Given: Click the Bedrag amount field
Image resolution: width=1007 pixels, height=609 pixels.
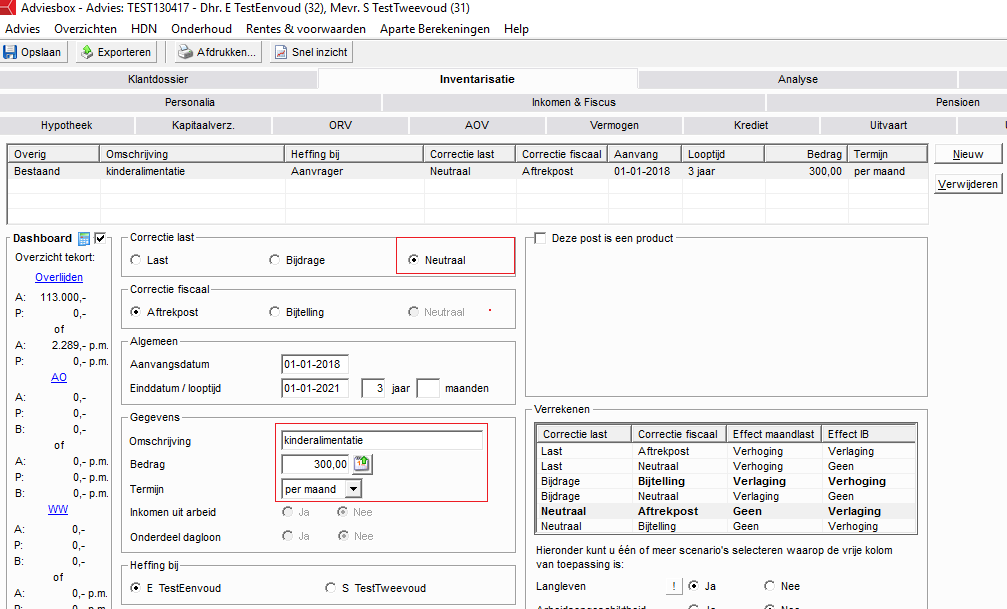Looking at the screenshot, I should click(315, 464).
